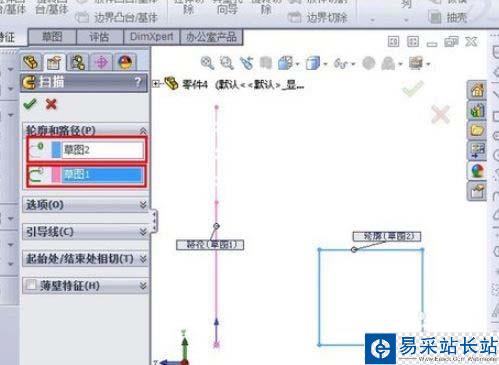Image resolution: width=499 pixels, height=365 pixels.
Task: Open SolidWorks Resources home task pane icon
Action: point(477,90)
